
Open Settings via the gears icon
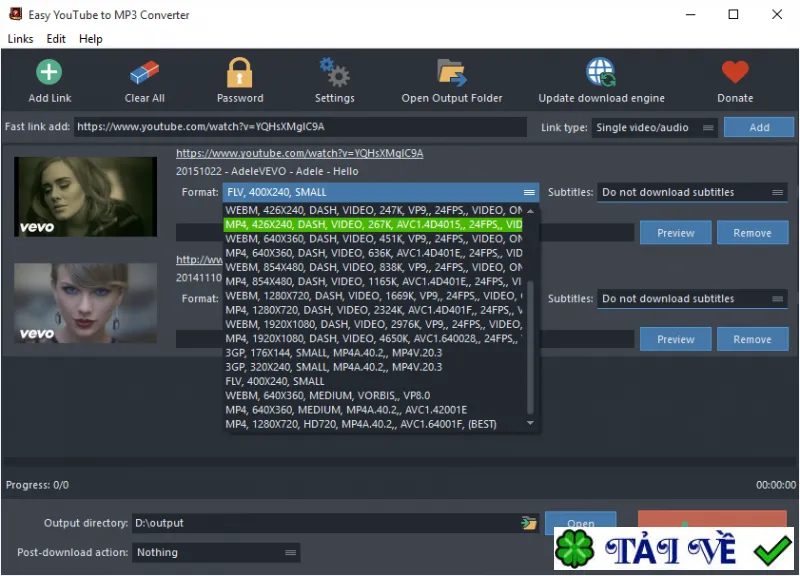click(334, 72)
